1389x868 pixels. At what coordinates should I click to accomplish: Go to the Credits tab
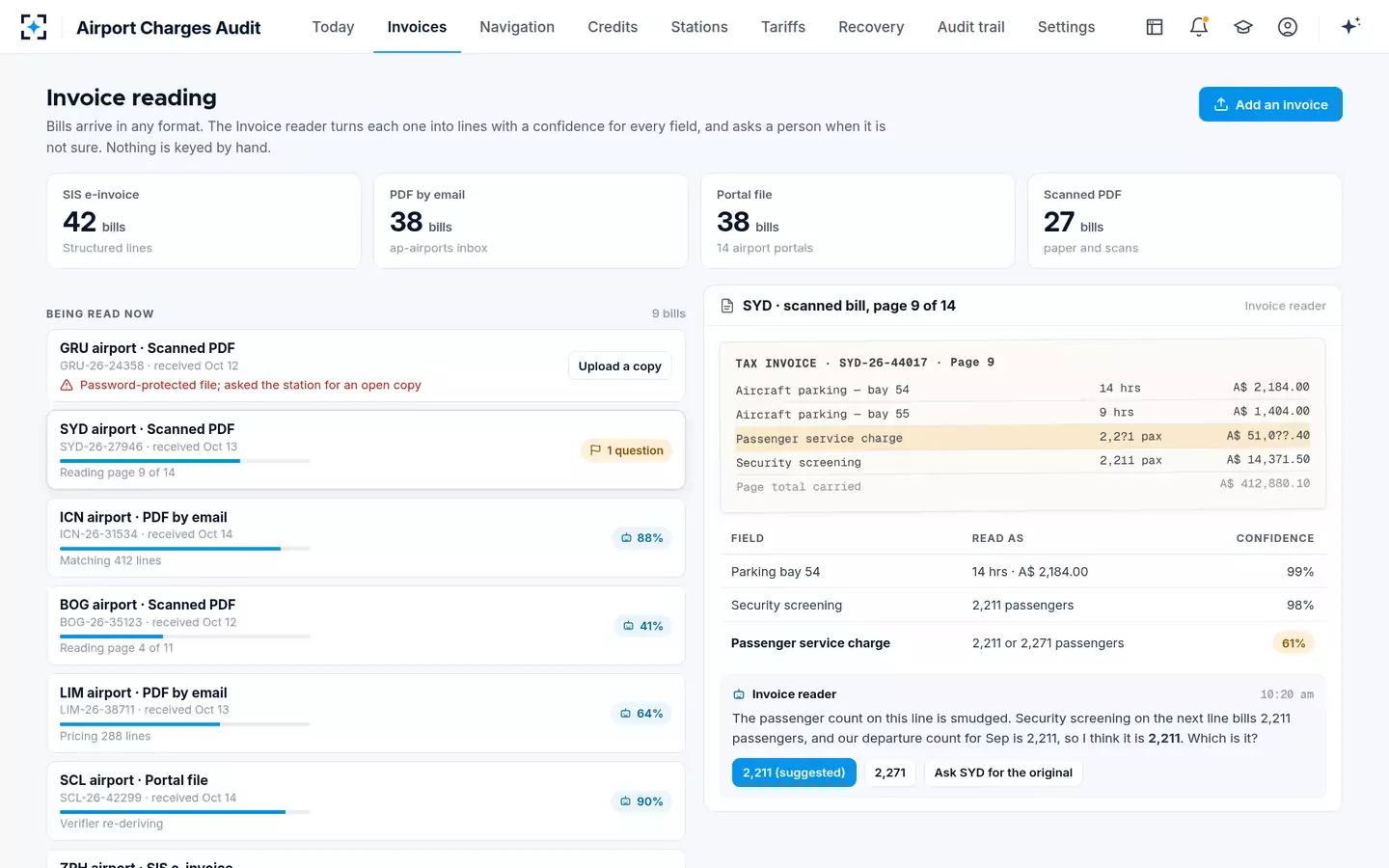point(613,27)
